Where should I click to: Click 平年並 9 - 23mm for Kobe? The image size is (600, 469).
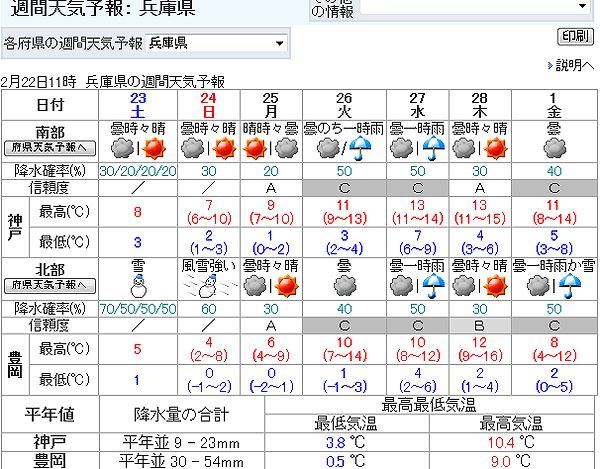[181, 443]
